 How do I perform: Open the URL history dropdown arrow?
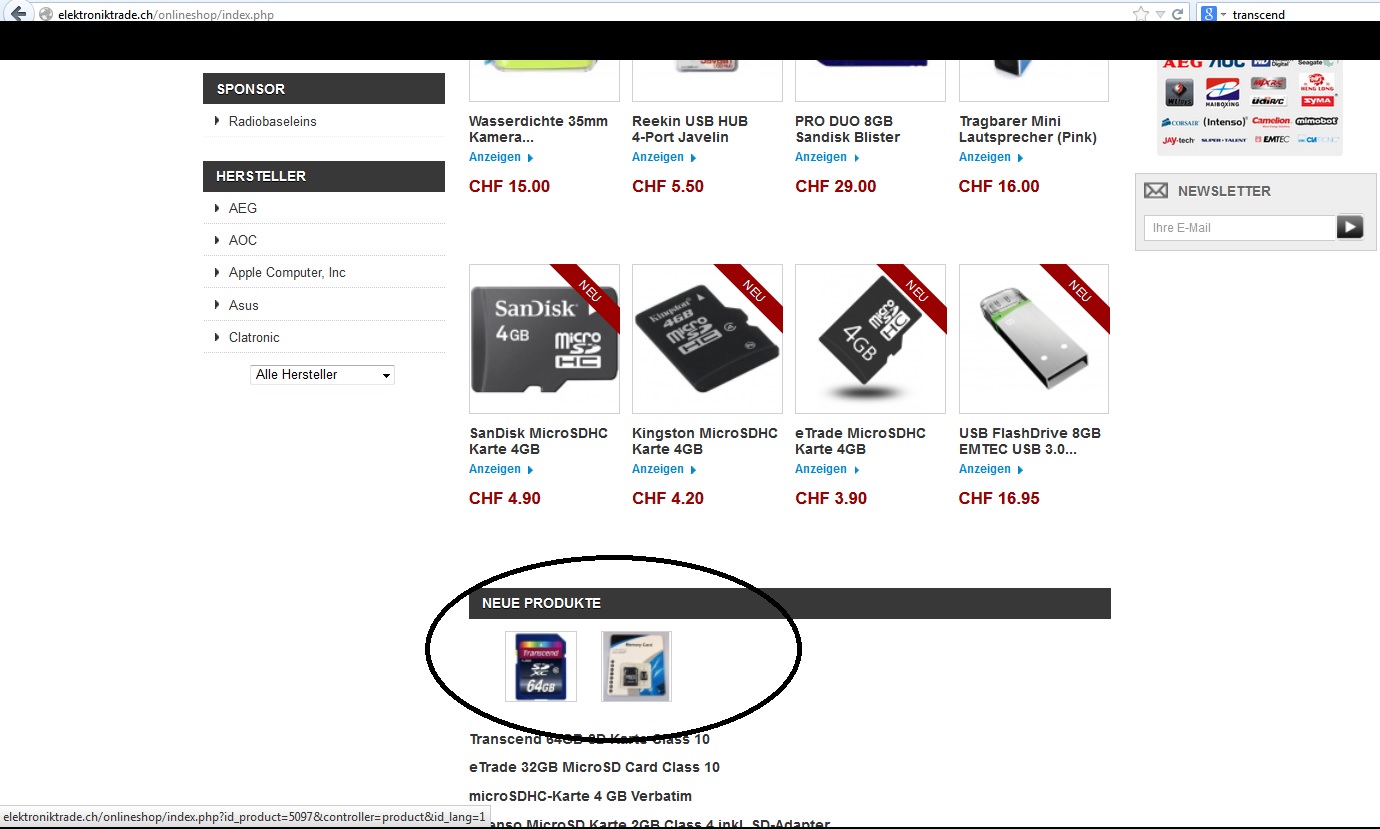1161,14
